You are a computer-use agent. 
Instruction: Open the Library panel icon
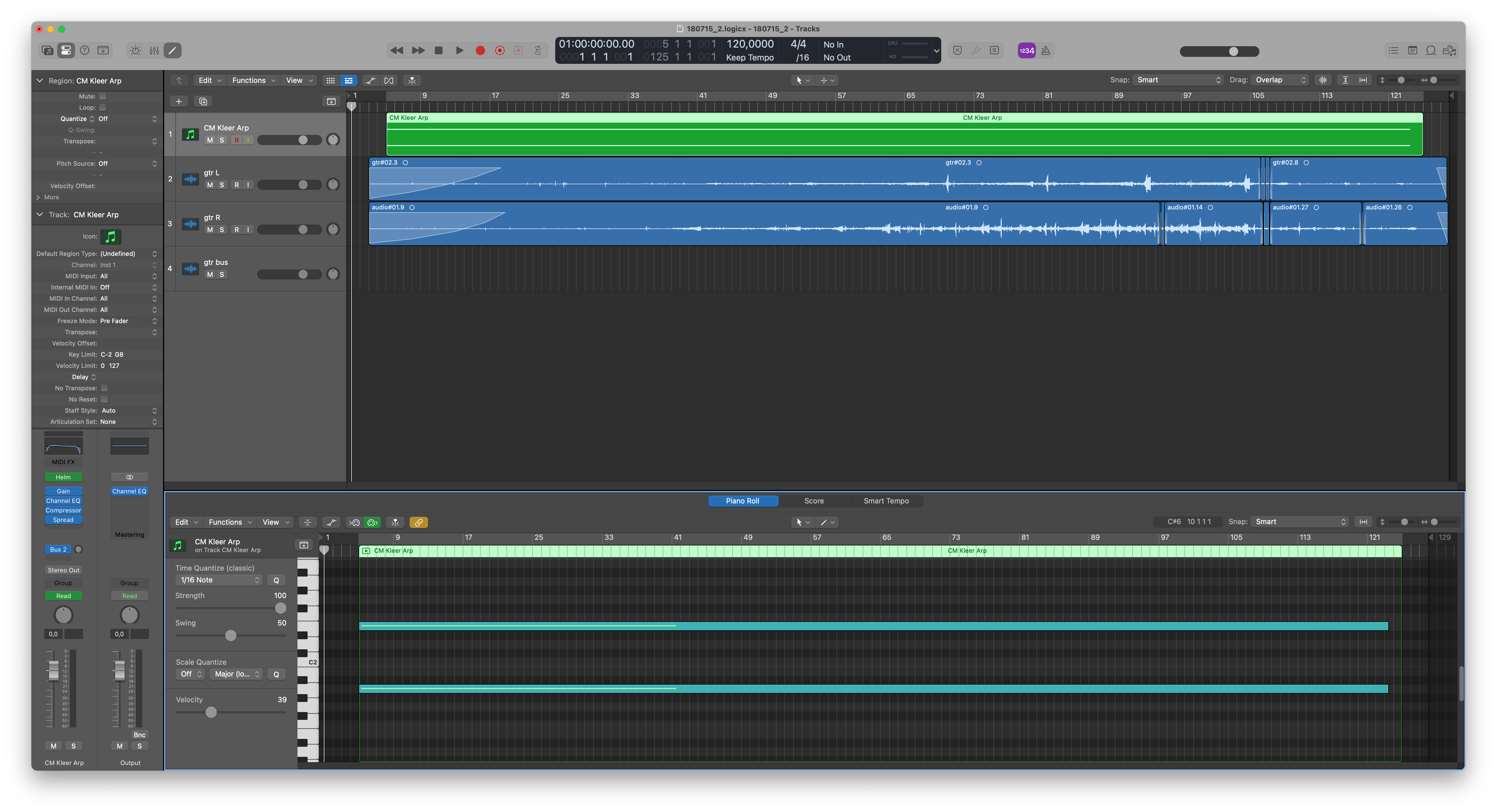point(47,50)
